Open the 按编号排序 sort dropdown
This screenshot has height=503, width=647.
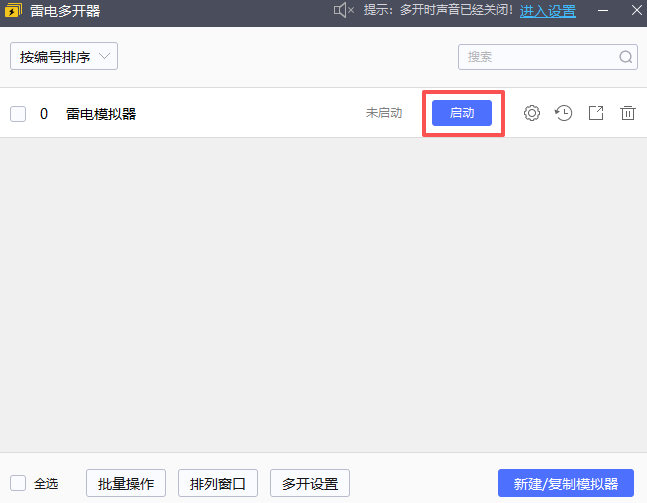click(x=64, y=56)
